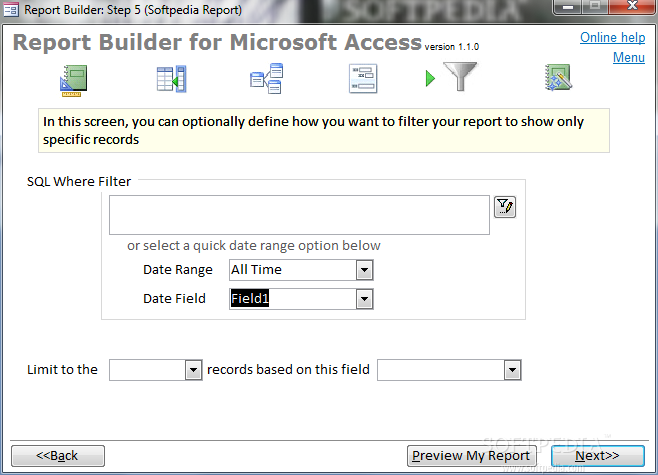Open the table relationships step icon
The width and height of the screenshot is (658, 475).
click(x=266, y=78)
